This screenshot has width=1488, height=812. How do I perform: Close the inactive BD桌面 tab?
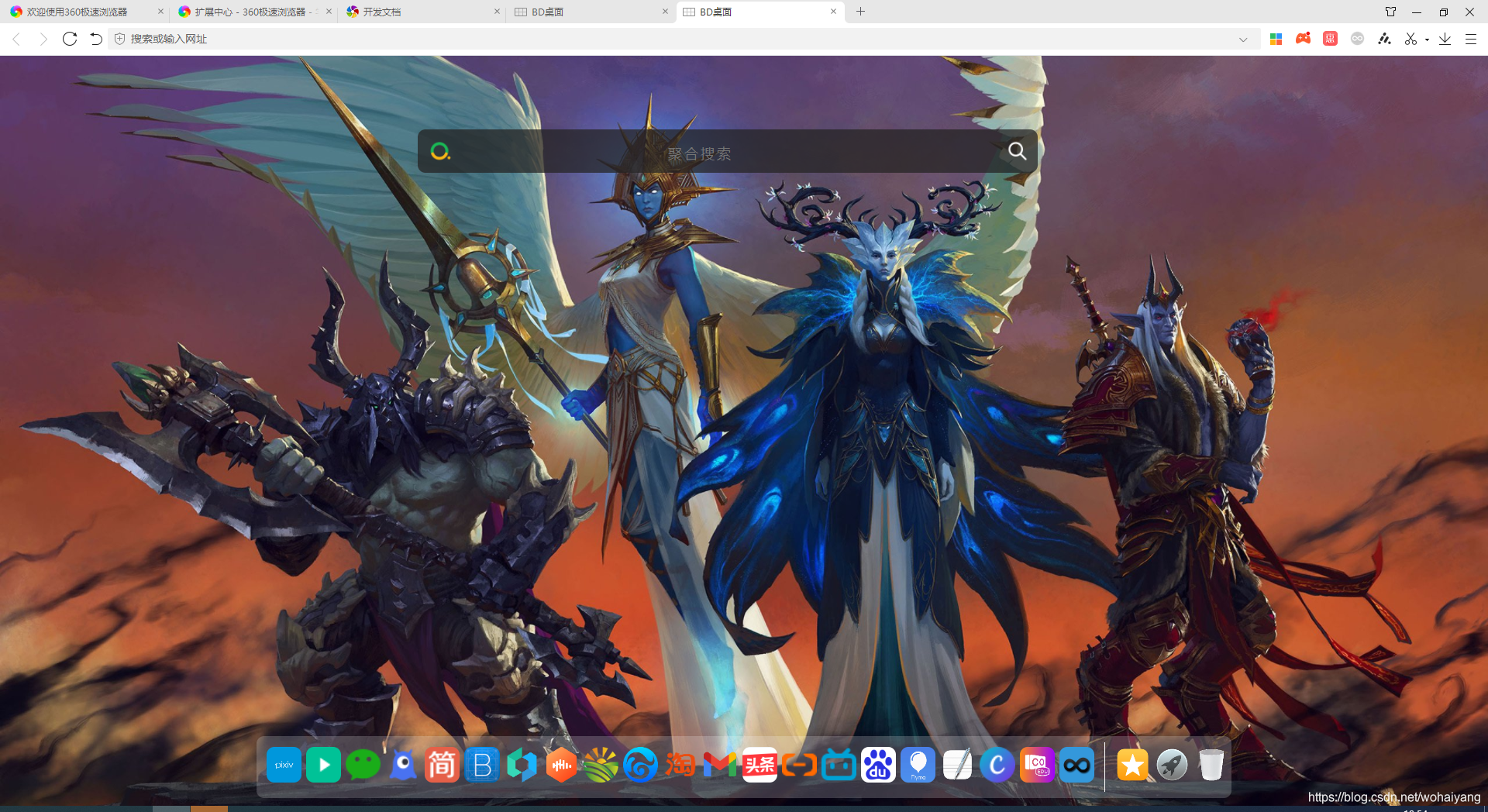(x=665, y=12)
